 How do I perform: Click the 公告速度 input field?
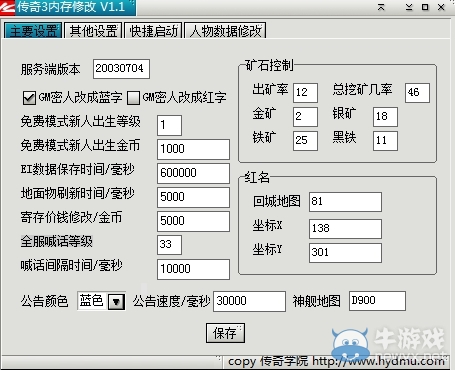point(249,301)
